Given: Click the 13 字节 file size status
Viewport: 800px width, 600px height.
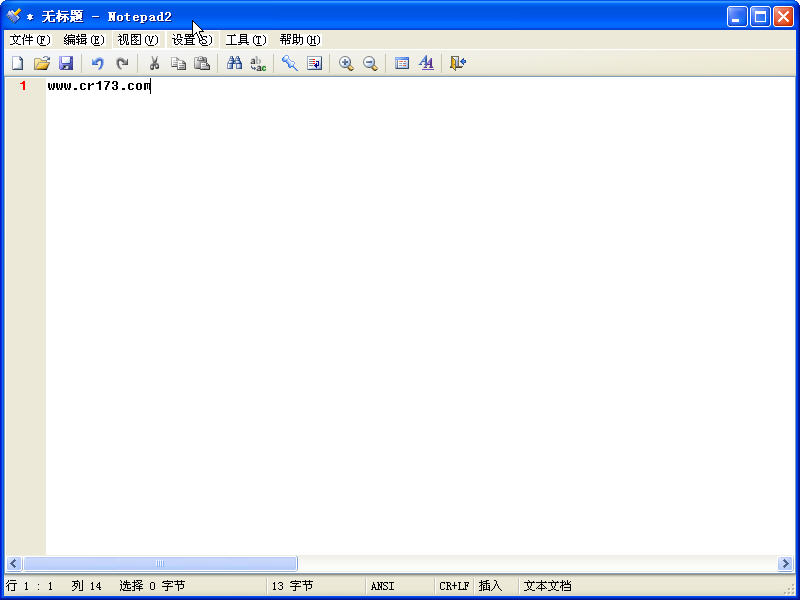Looking at the screenshot, I should [x=292, y=586].
